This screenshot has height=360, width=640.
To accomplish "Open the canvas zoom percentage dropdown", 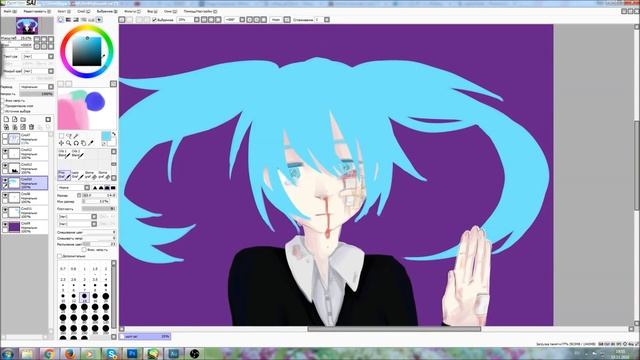I will point(197,20).
